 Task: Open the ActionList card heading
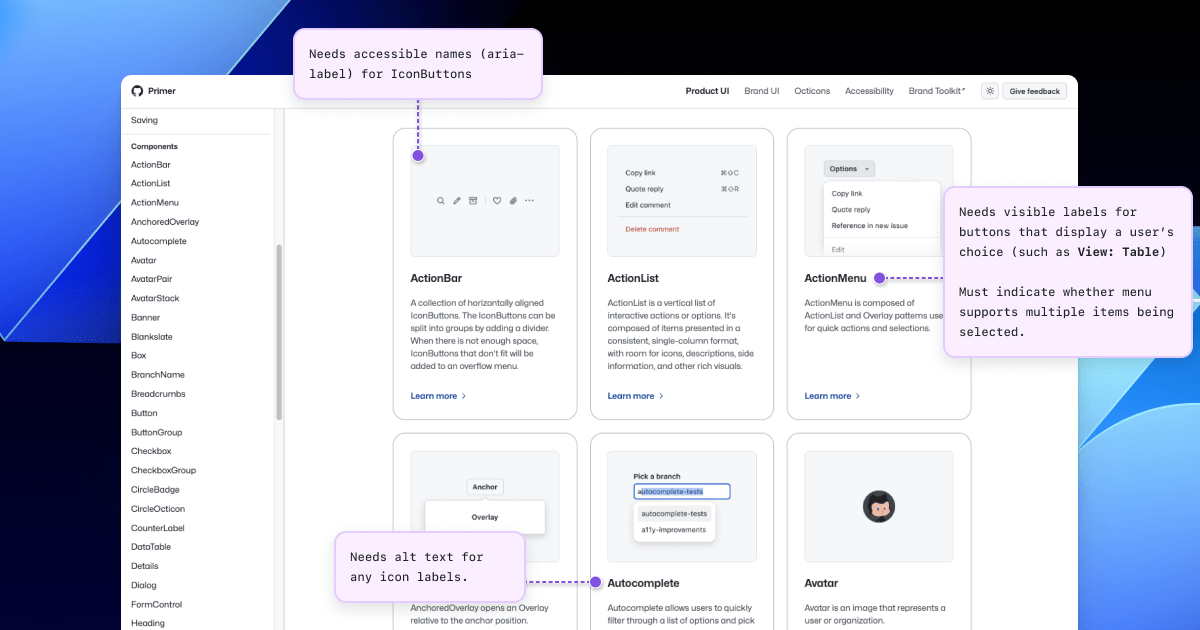[x=633, y=278]
